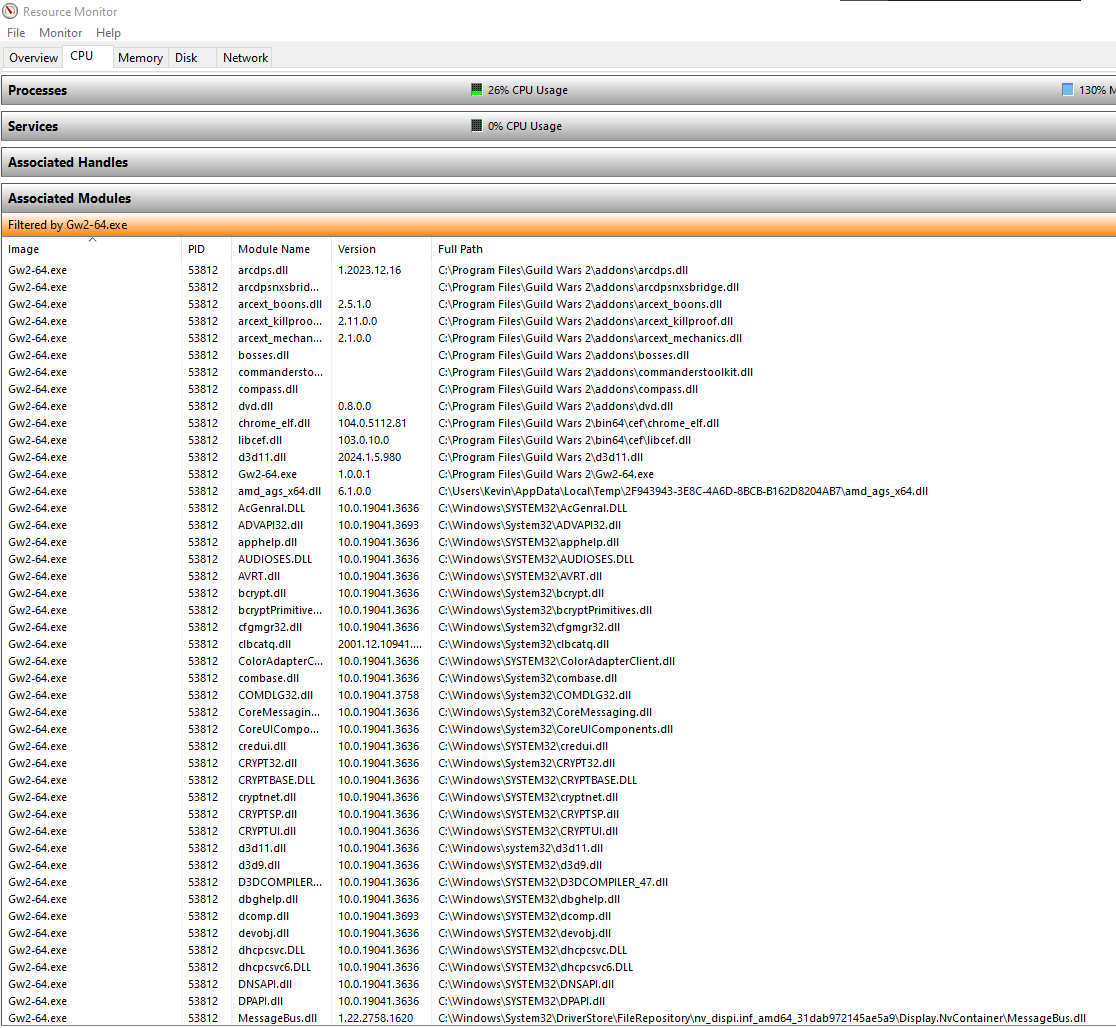The height and width of the screenshot is (1028, 1116).
Task: Select the arcext_boons.dll module name
Action: tap(280, 305)
